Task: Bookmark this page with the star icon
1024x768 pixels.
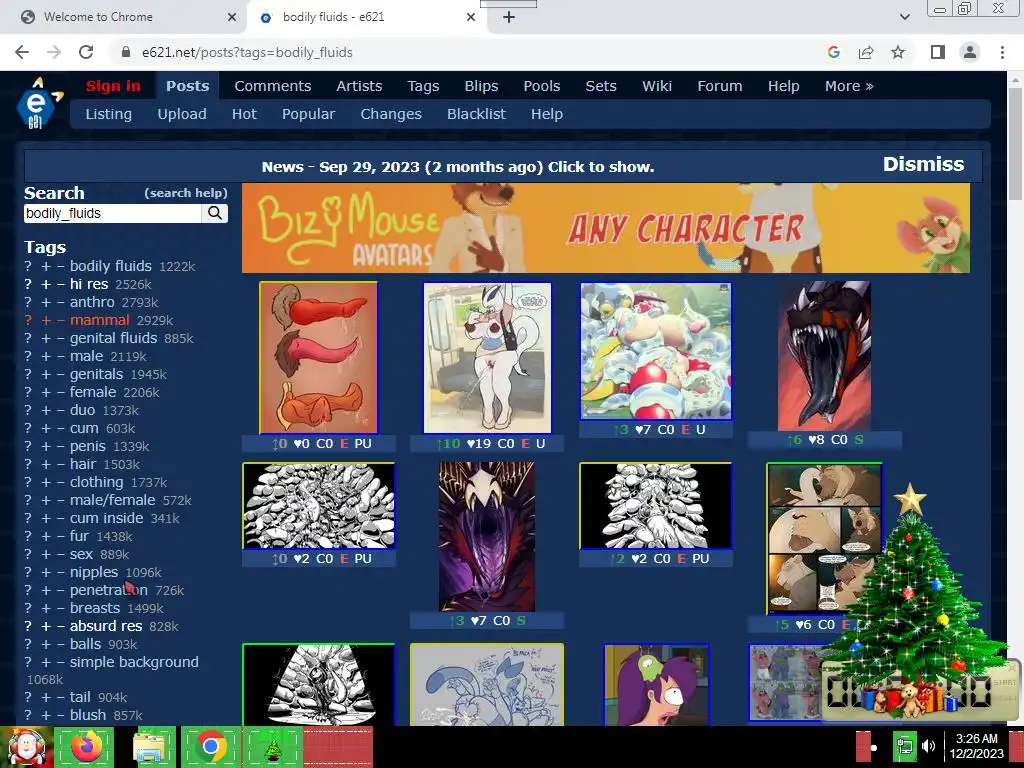Action: click(x=898, y=52)
